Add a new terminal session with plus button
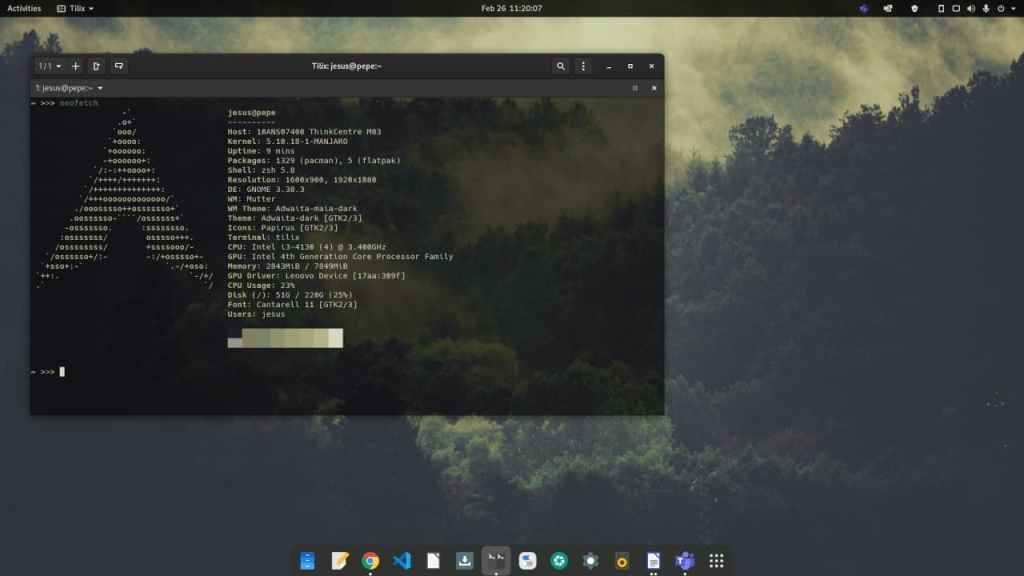Image resolution: width=1024 pixels, height=576 pixels. point(75,66)
